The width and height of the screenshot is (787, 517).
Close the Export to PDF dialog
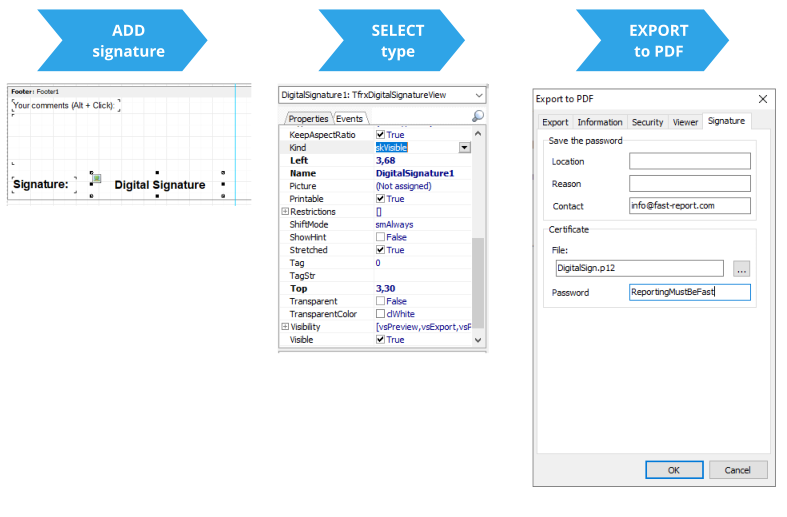coord(763,98)
